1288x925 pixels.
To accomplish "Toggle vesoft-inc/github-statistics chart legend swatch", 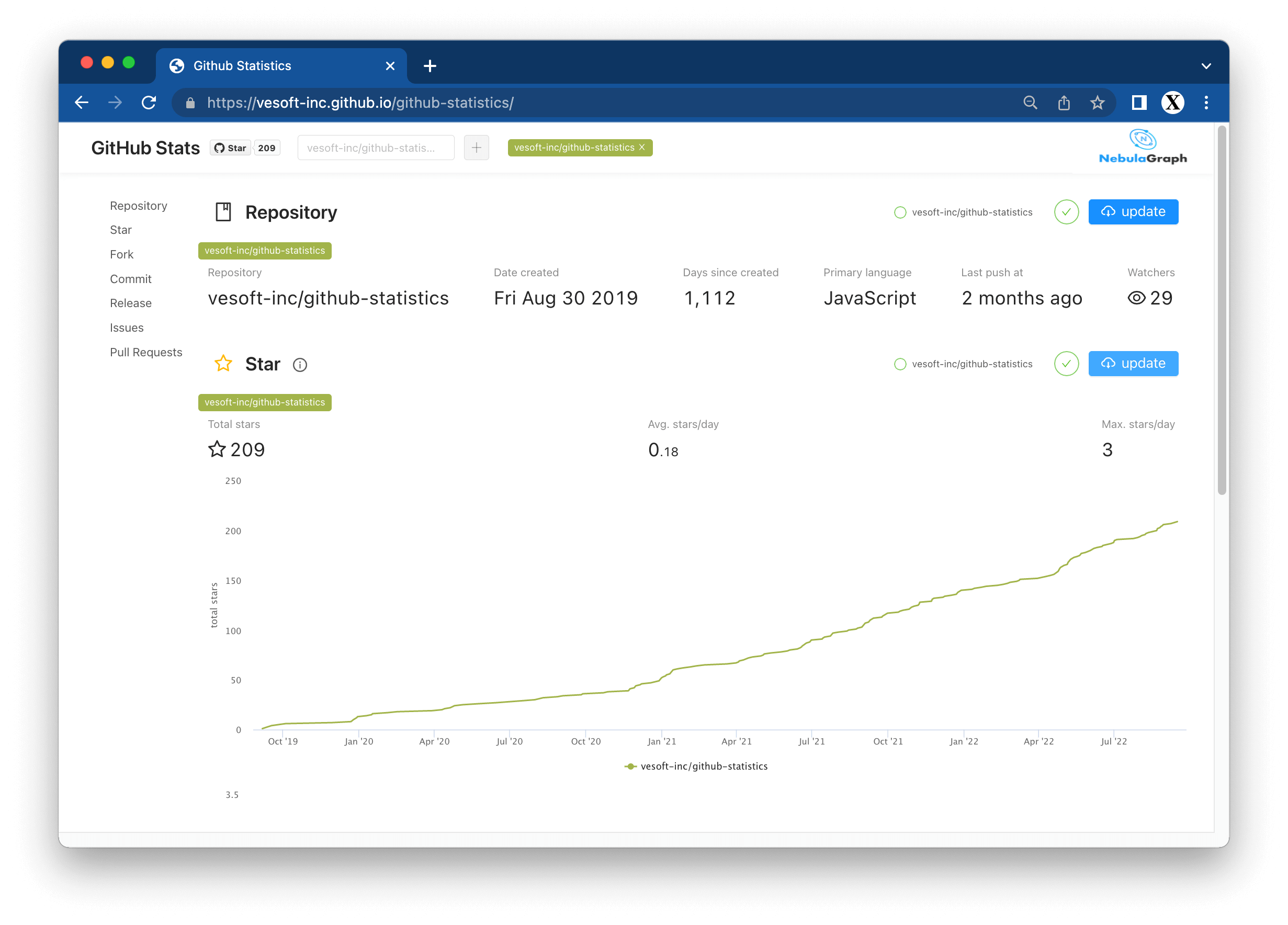I will pyautogui.click(x=630, y=766).
